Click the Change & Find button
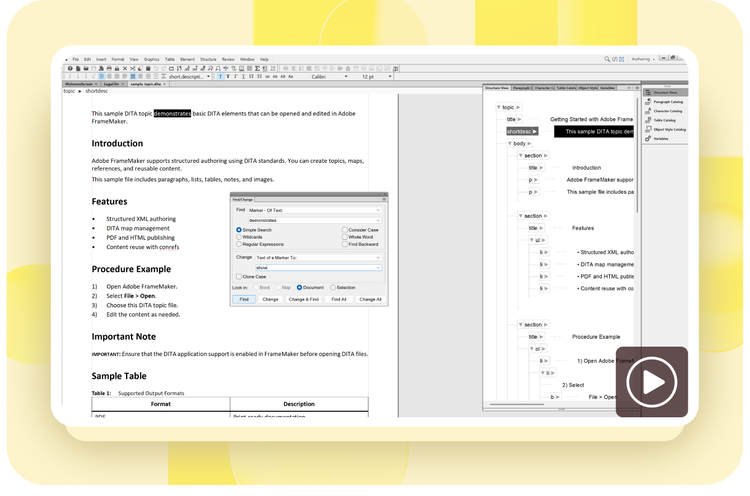750x496 pixels. pos(304,299)
